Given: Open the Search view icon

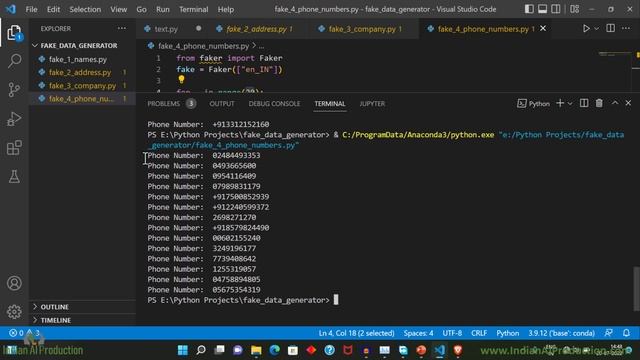Looking at the screenshot, I should tap(14, 61).
